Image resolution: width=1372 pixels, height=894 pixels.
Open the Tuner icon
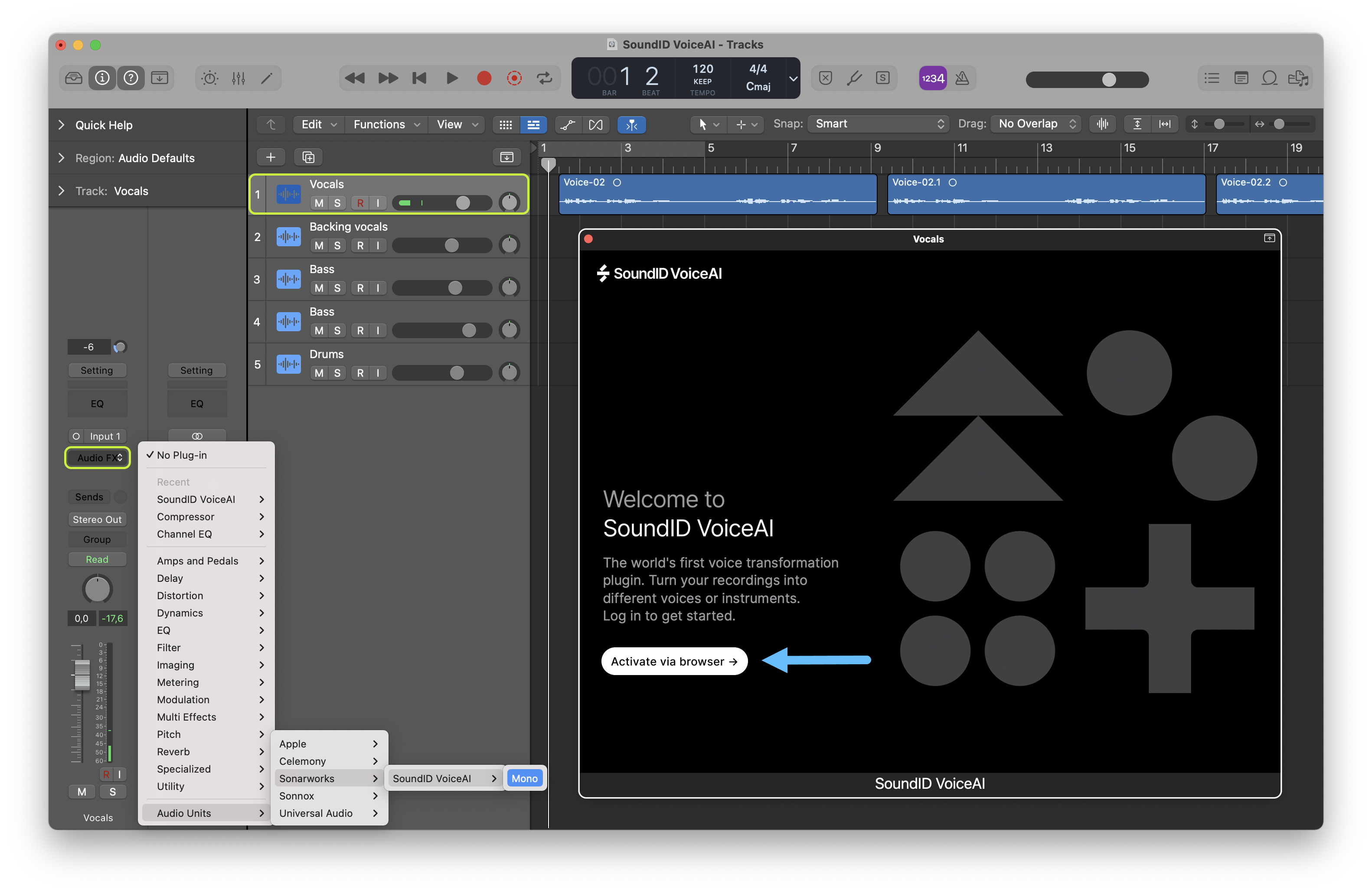854,78
